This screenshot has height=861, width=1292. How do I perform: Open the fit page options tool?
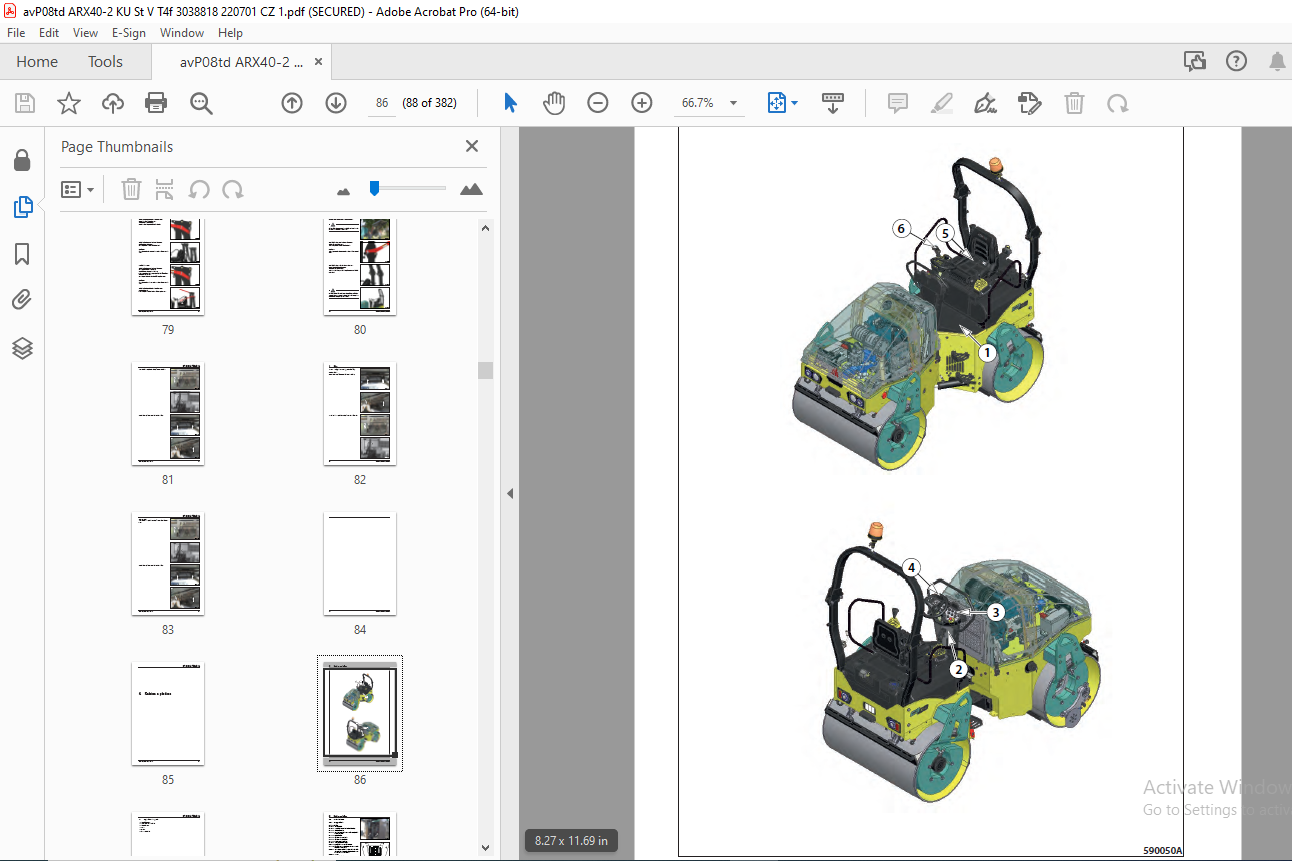(x=777, y=103)
